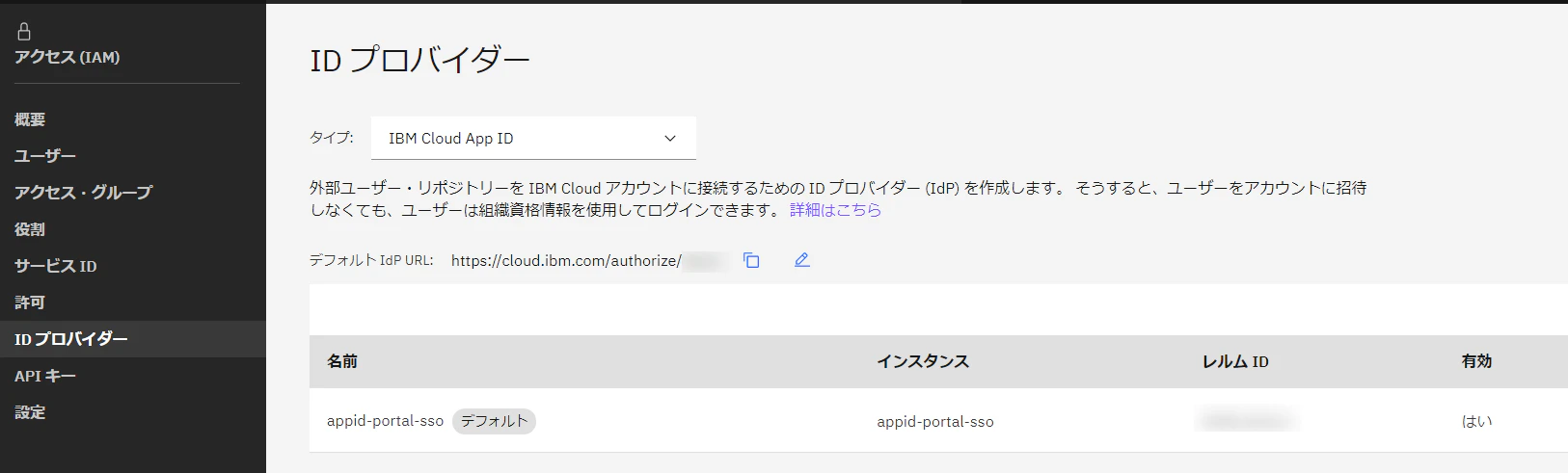Click the レルム ID column header
Viewport: 1568px width, 473px height.
tap(1235, 361)
